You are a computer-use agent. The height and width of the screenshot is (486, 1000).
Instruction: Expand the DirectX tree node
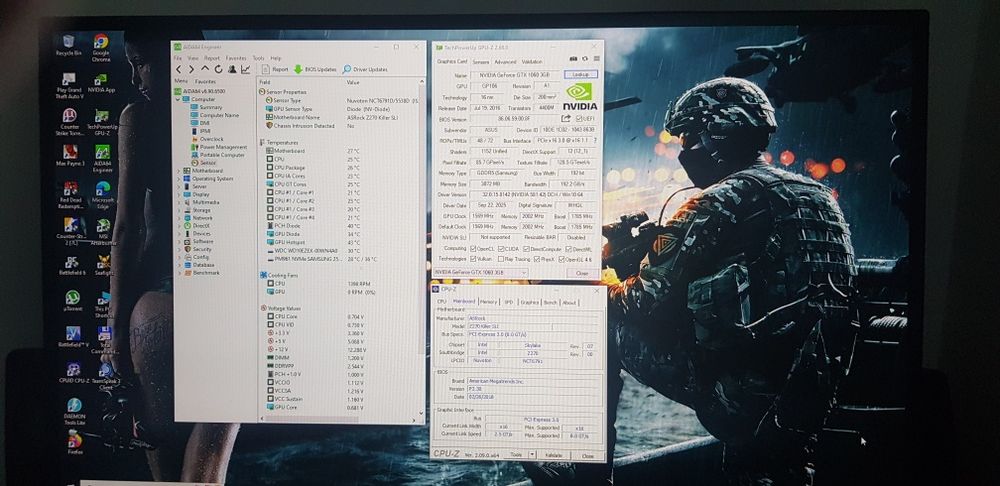click(179, 226)
